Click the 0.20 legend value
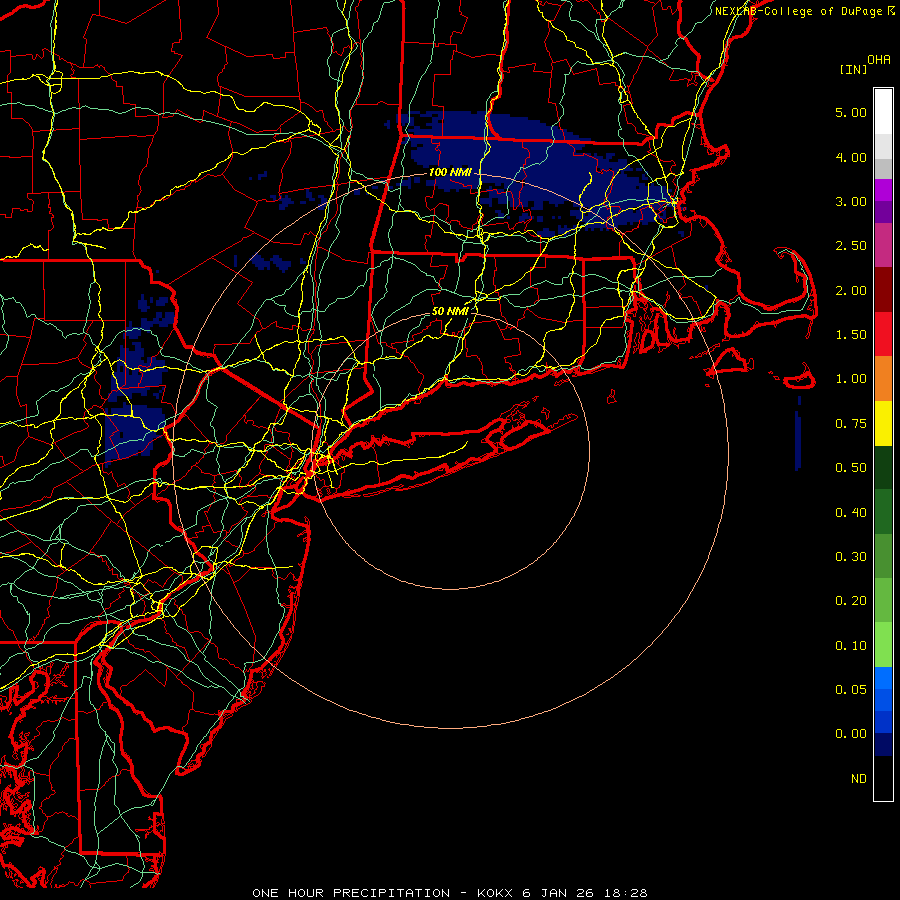Viewport: 900px width, 900px height. tap(851, 601)
